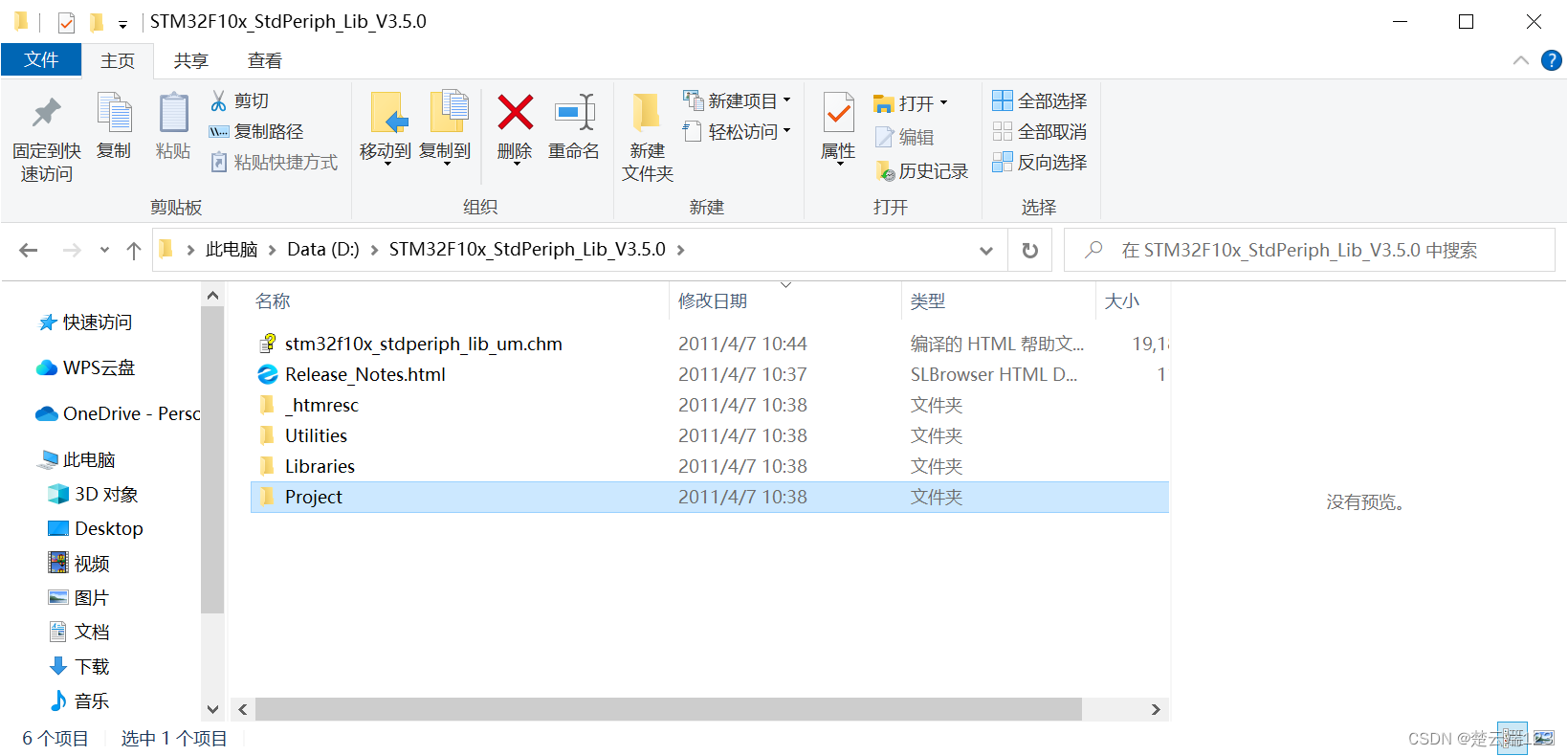
Task: Click the New folder quick-access title bar icon
Action: coord(96,21)
